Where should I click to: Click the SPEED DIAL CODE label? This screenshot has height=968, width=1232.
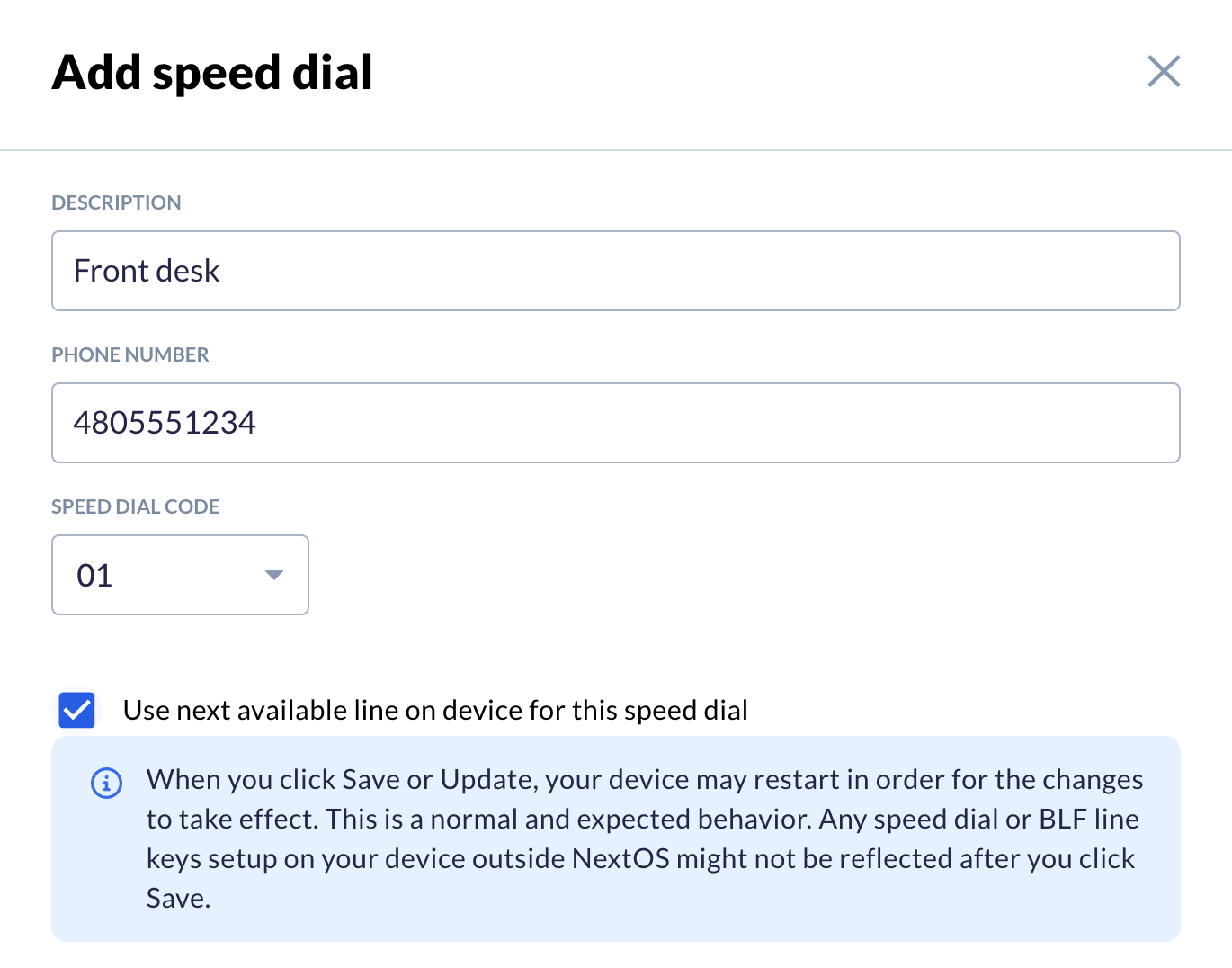coord(135,506)
